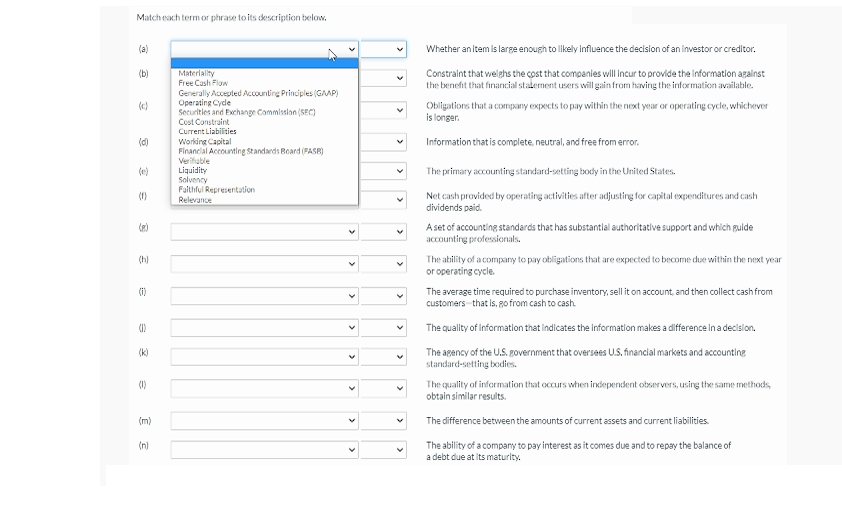The width and height of the screenshot is (842, 518).
Task: Open the small dropdown for row (a)
Action: coord(383,49)
